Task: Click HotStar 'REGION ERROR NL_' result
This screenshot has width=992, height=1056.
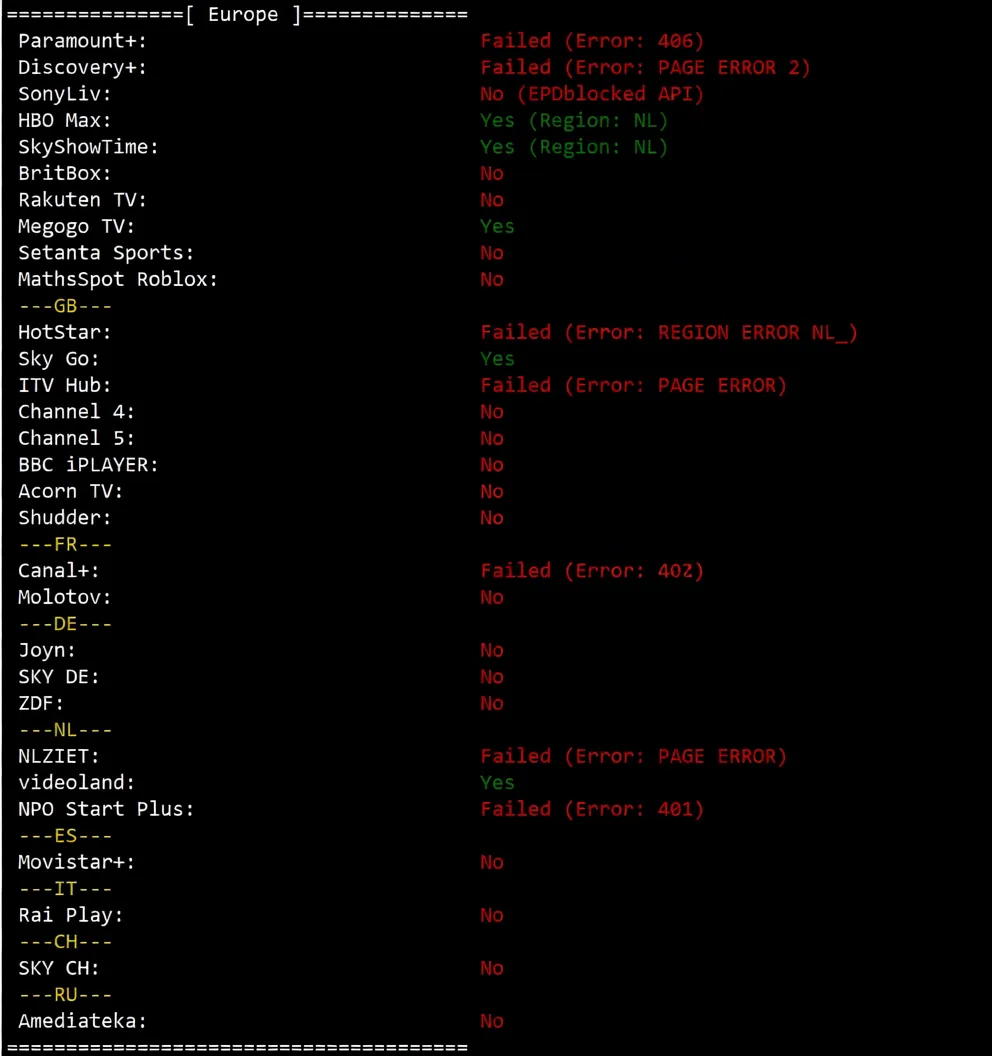Action: click(669, 332)
